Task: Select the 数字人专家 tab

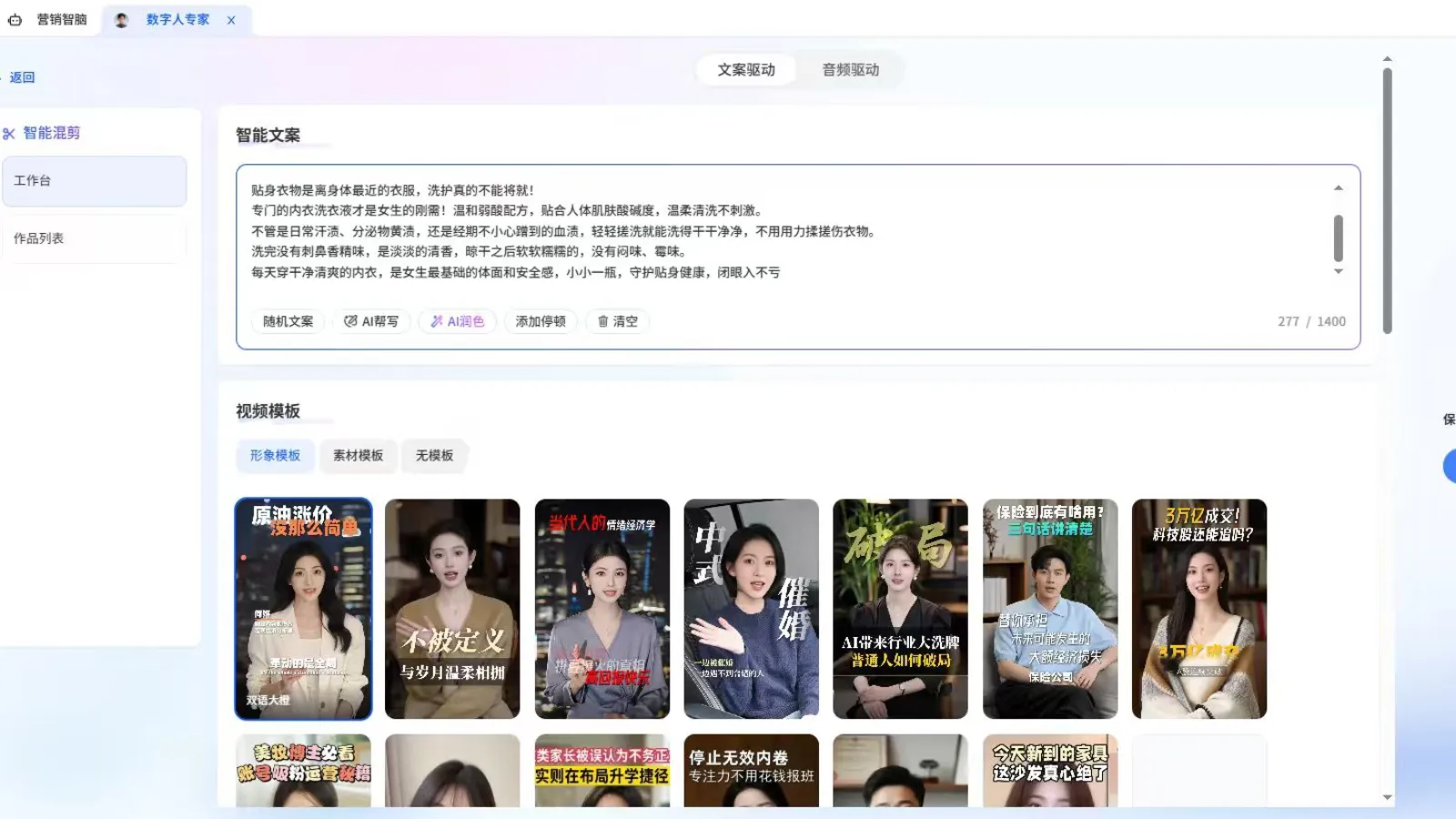Action: 177,19
